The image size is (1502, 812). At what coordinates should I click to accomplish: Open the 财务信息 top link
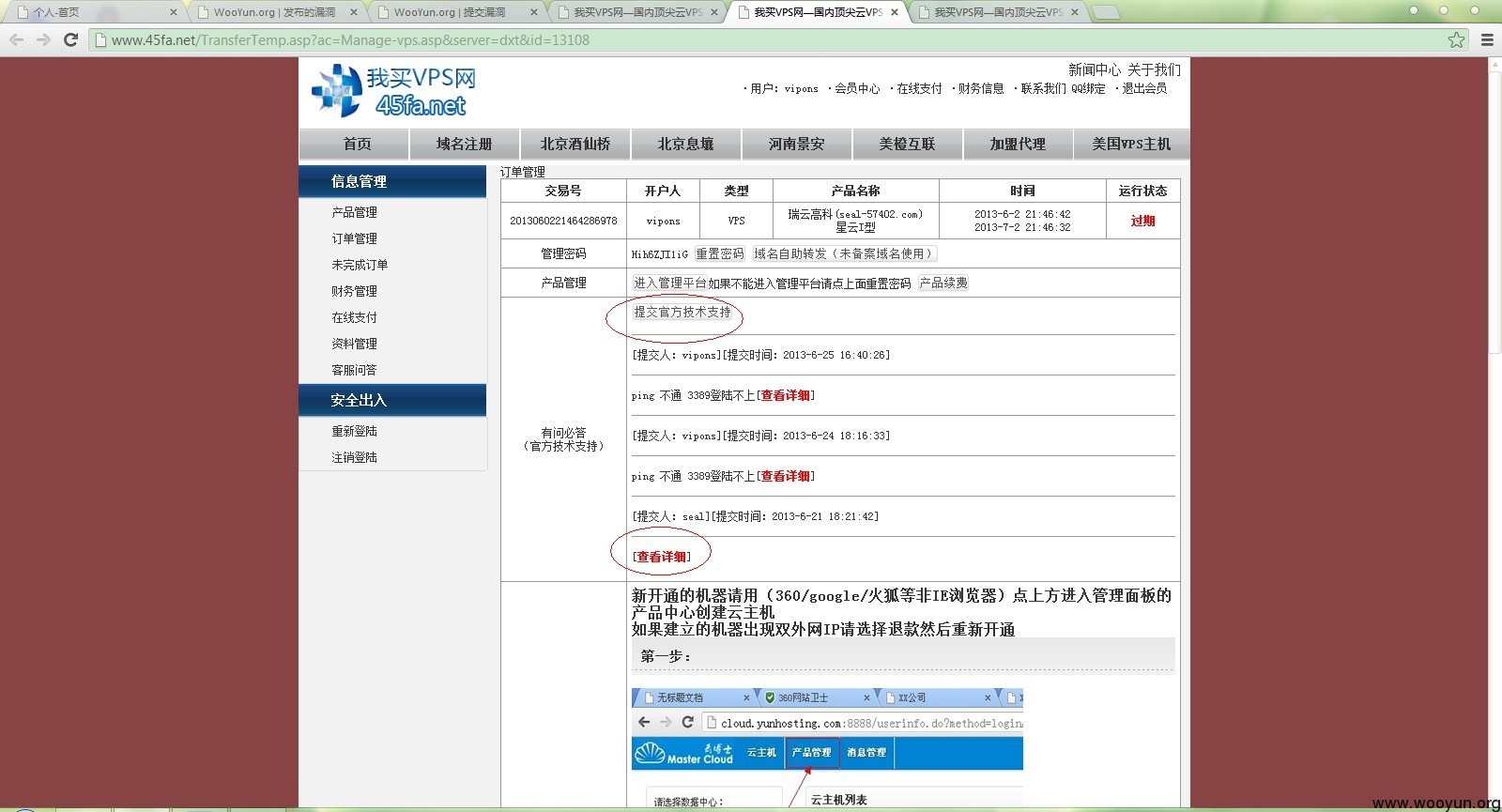[981, 88]
